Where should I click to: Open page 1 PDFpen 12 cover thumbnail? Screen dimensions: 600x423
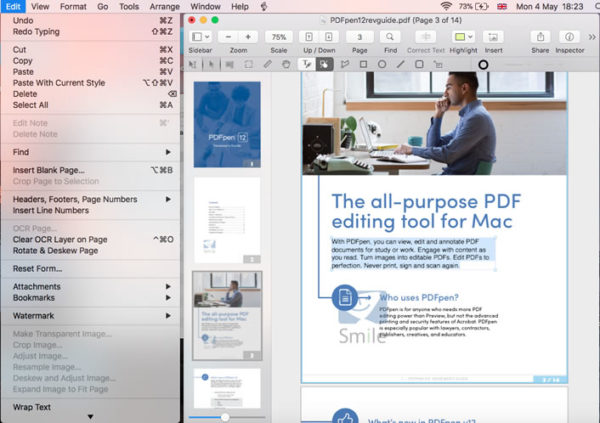[227, 124]
